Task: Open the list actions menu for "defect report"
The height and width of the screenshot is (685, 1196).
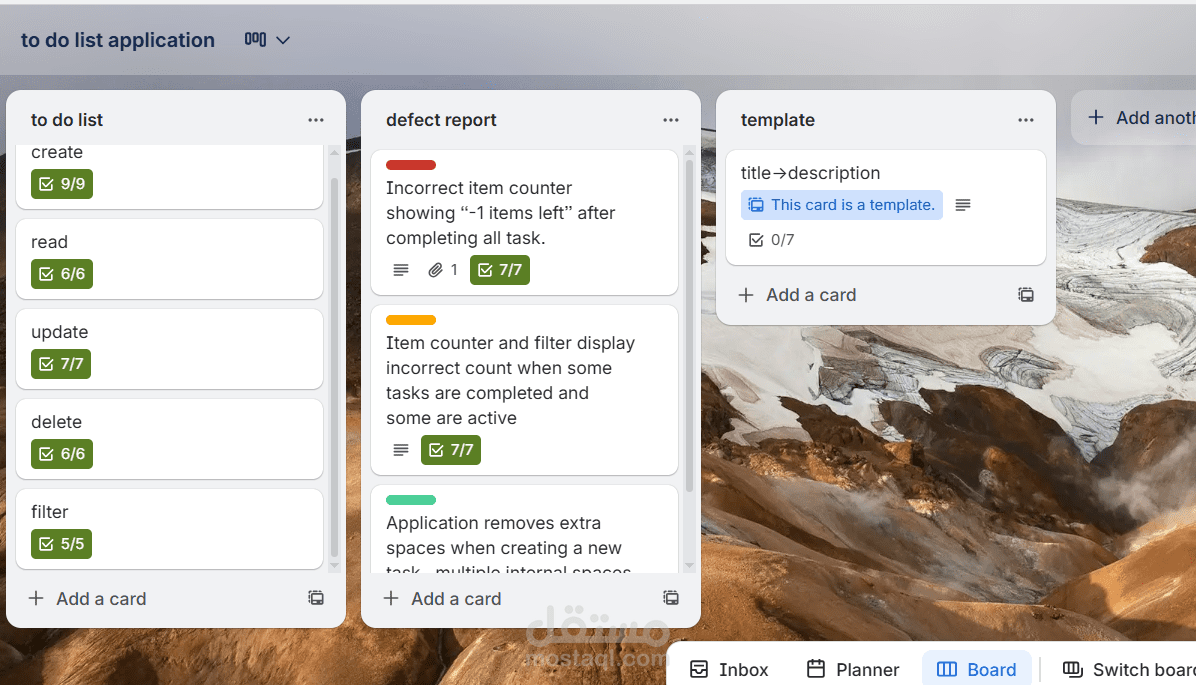Action: point(671,119)
